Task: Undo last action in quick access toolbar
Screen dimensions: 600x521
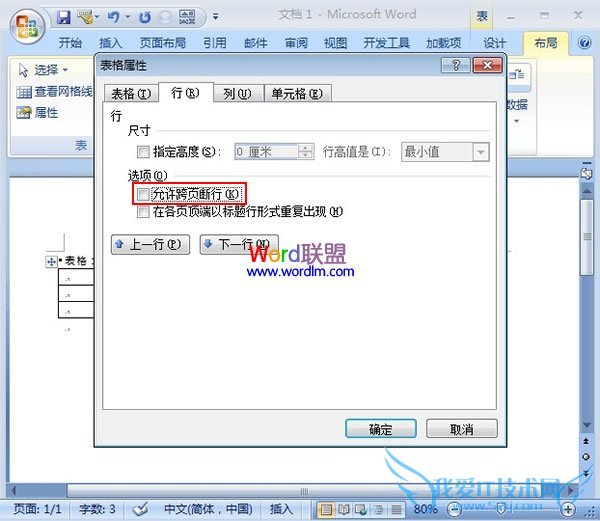Action: [113, 17]
